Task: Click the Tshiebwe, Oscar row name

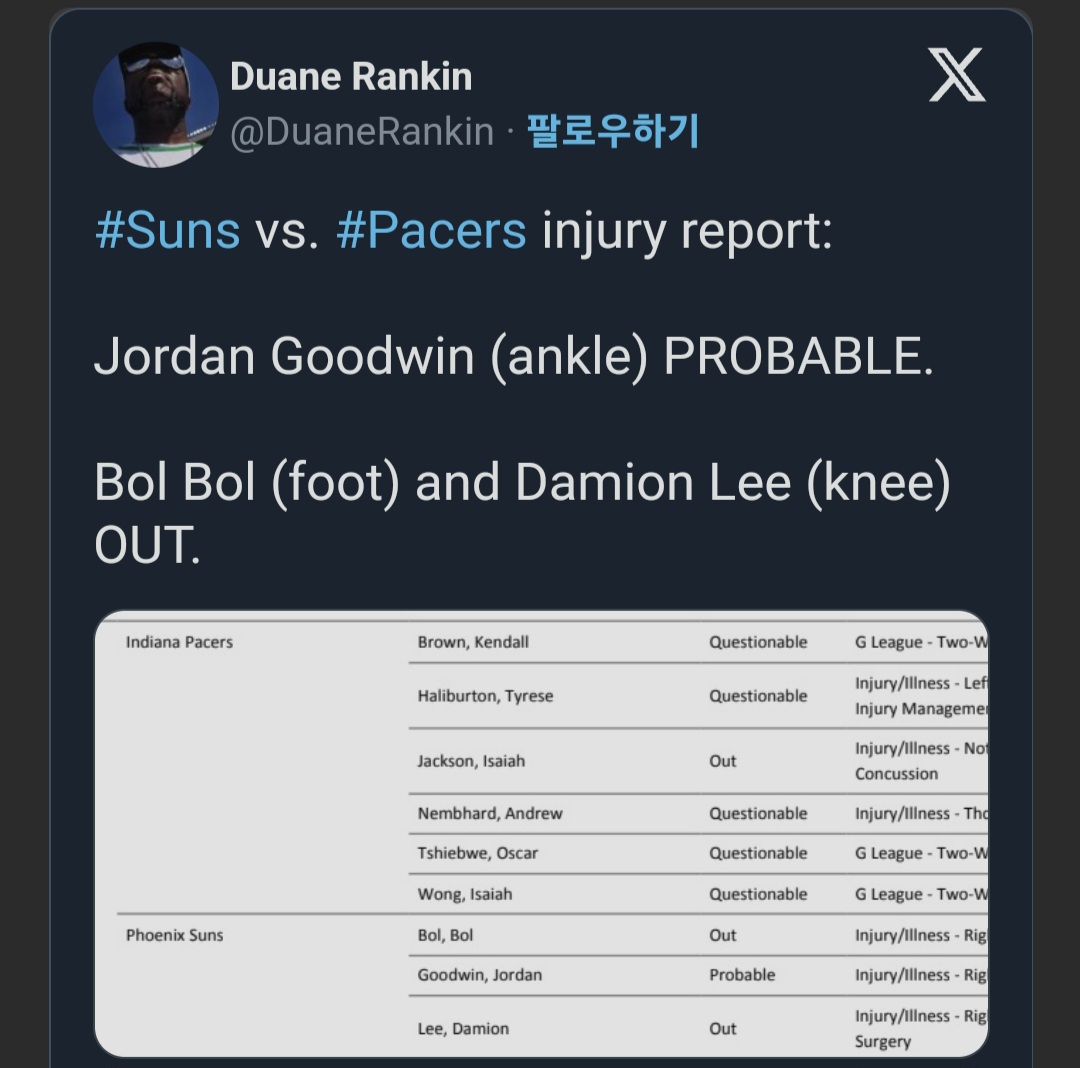Action: pyautogui.click(x=477, y=853)
